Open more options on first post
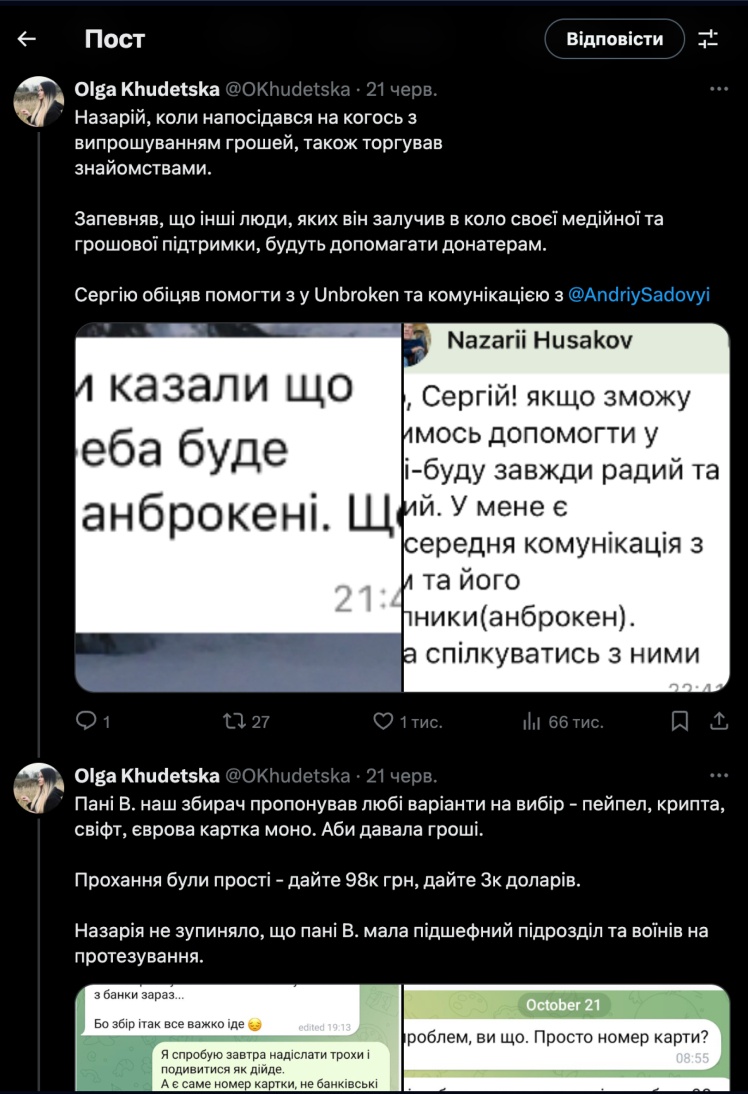748x1094 pixels. (x=718, y=89)
